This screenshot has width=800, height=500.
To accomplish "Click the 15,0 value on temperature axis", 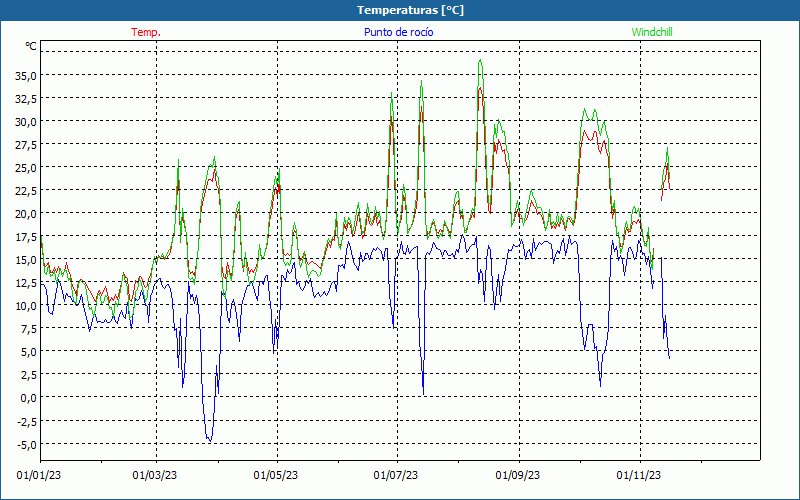I will 26,260.
